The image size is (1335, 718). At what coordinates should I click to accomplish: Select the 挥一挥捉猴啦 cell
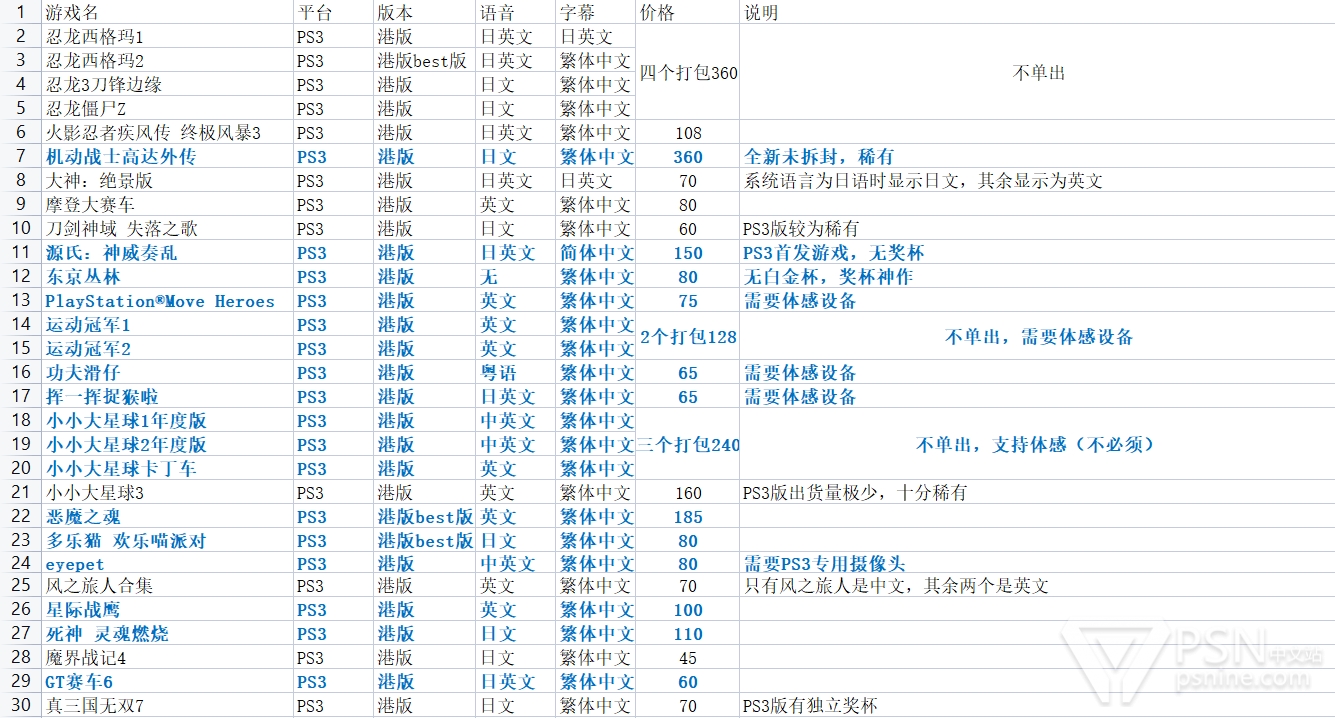168,396
